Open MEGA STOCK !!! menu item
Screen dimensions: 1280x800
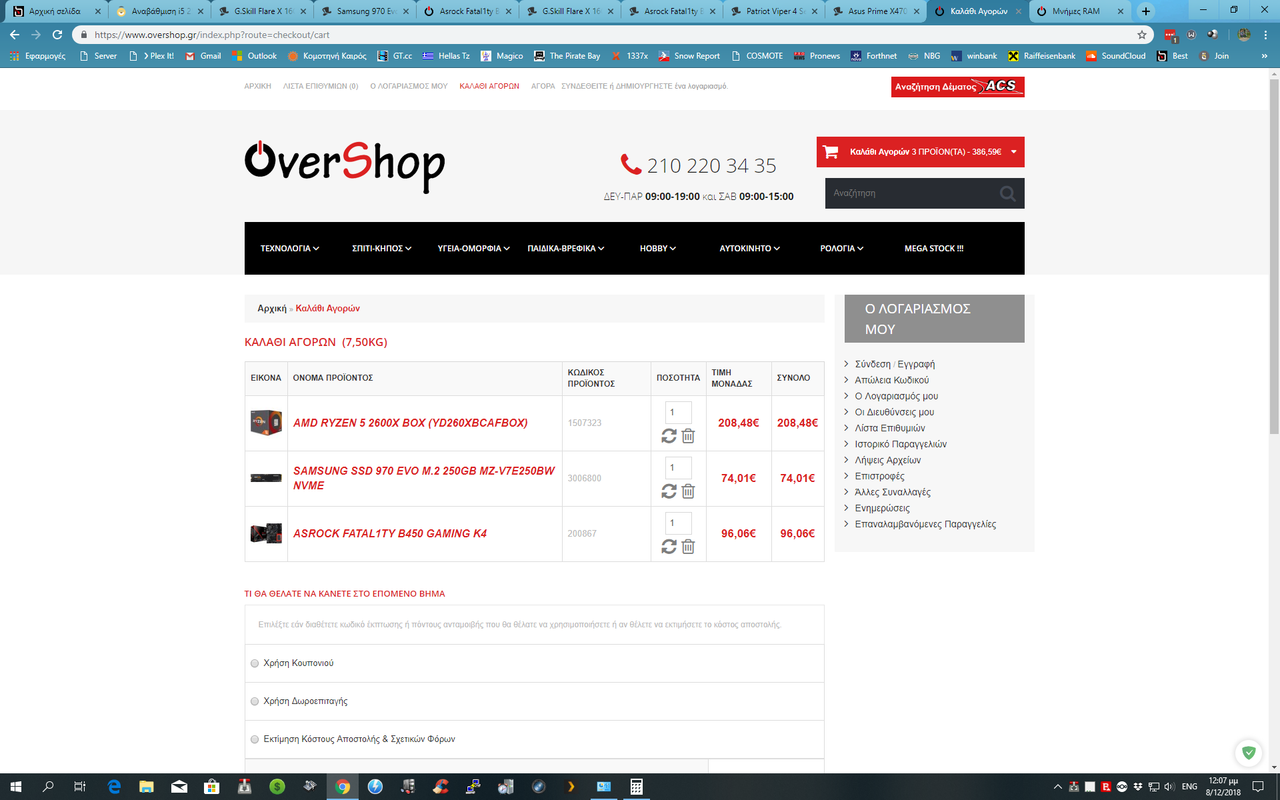pyautogui.click(x=934, y=248)
